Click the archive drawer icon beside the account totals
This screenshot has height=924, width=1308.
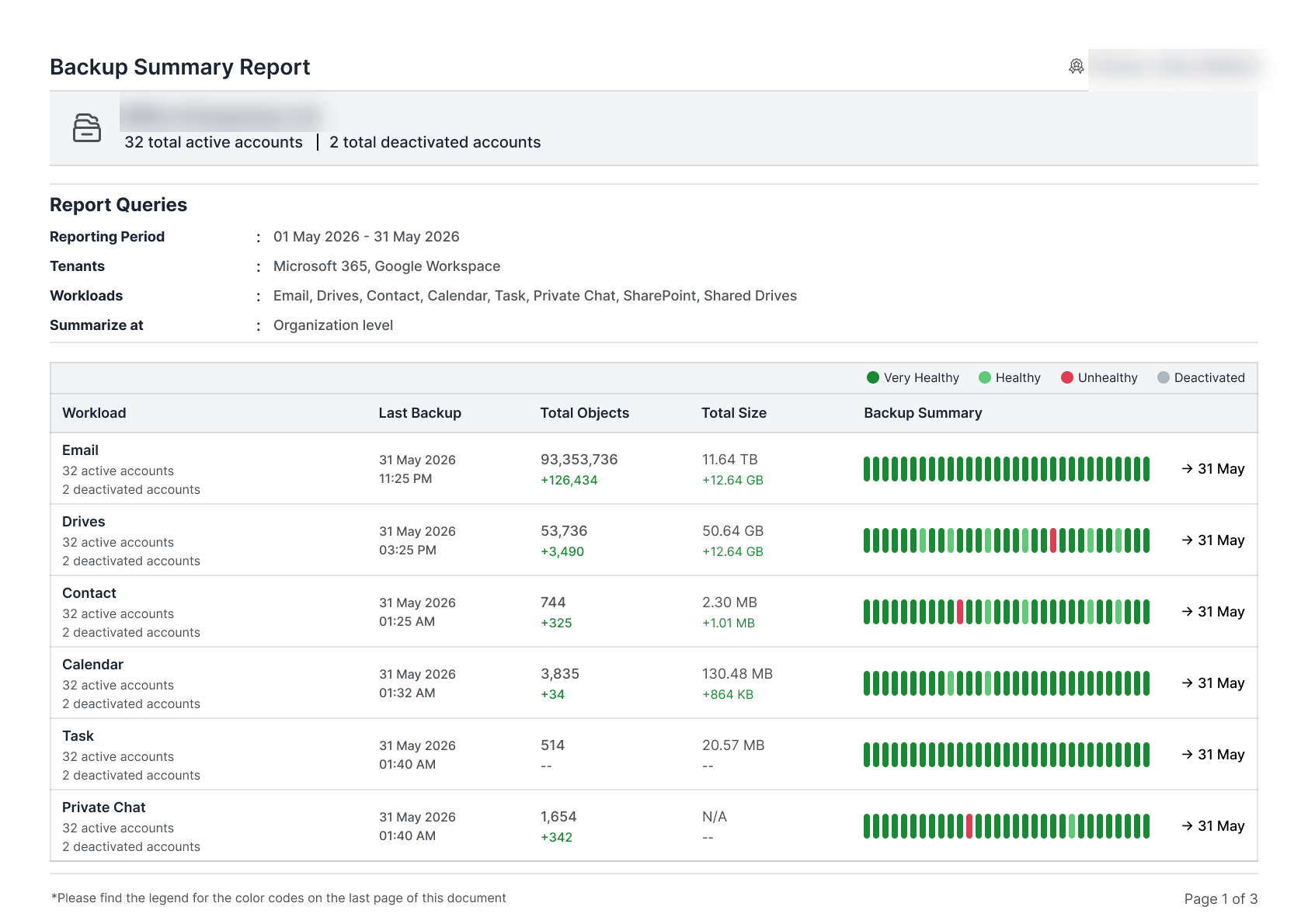click(87, 128)
